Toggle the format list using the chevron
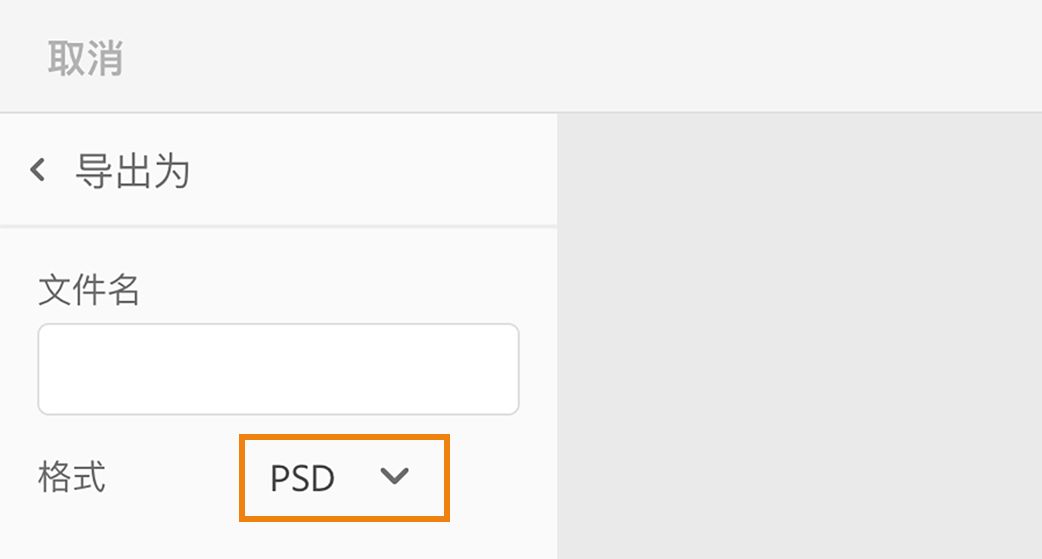This screenshot has height=559, width=1042. click(395, 477)
